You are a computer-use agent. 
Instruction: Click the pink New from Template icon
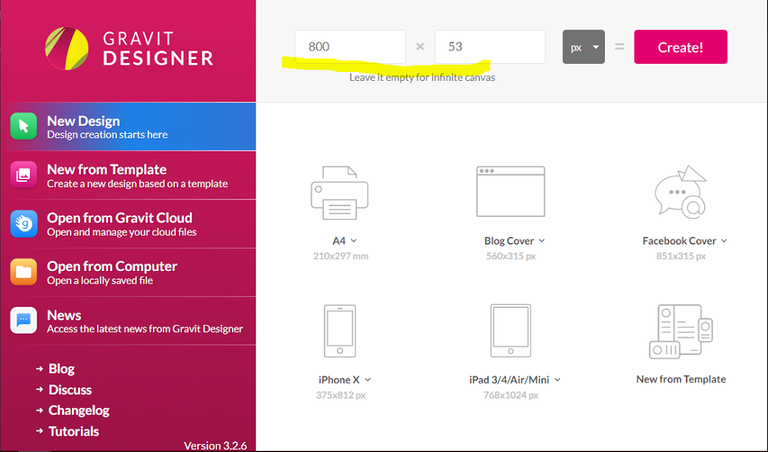tap(24, 175)
